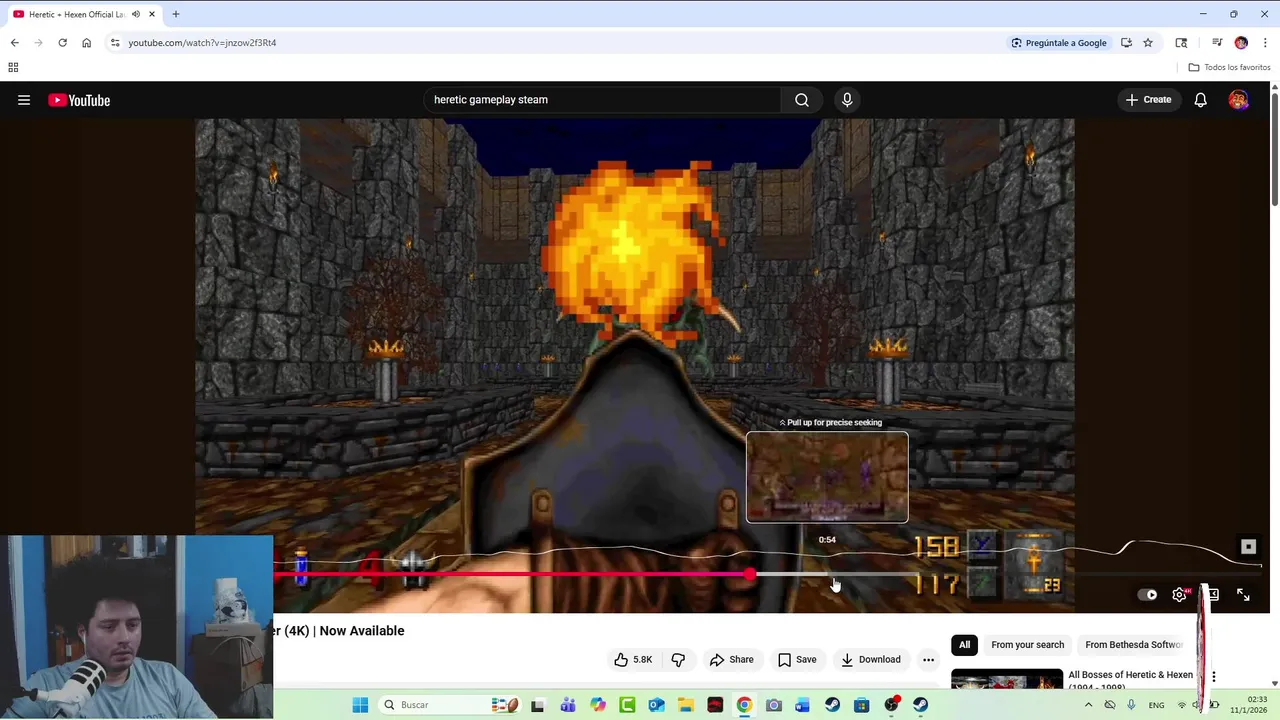Start voice search with the microphone
1280x720 pixels.
coord(847,100)
